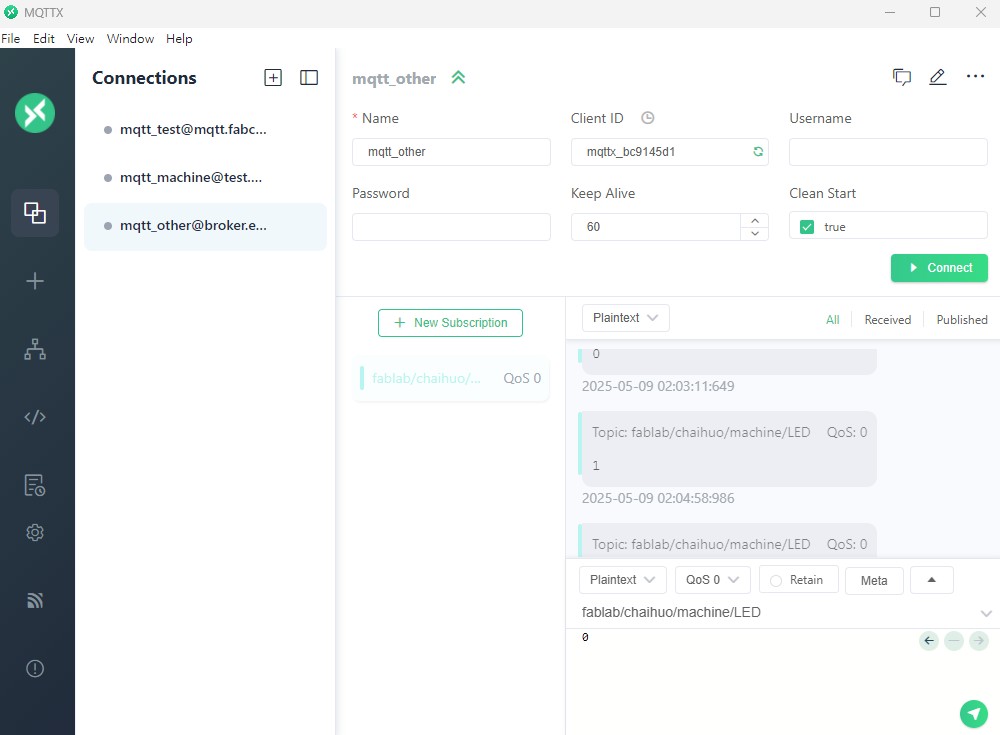
Task: Open the About info icon in the sidebar
Action: 35,668
